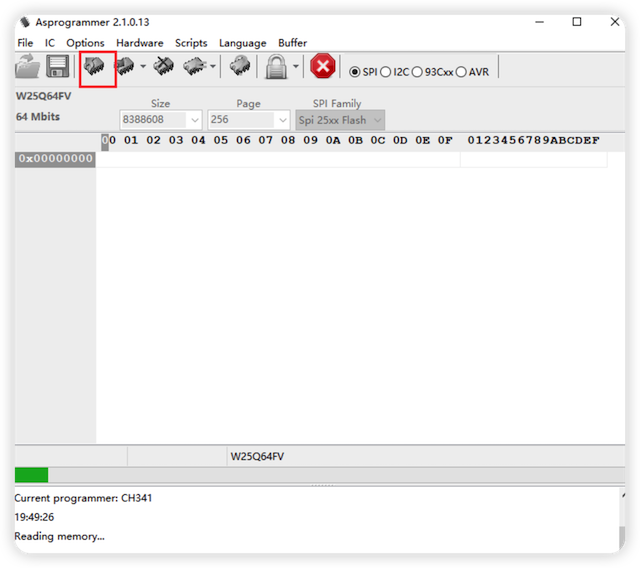Image resolution: width=640 pixels, height=568 pixels.
Task: Click the Read ID chip icon
Action: (240, 66)
